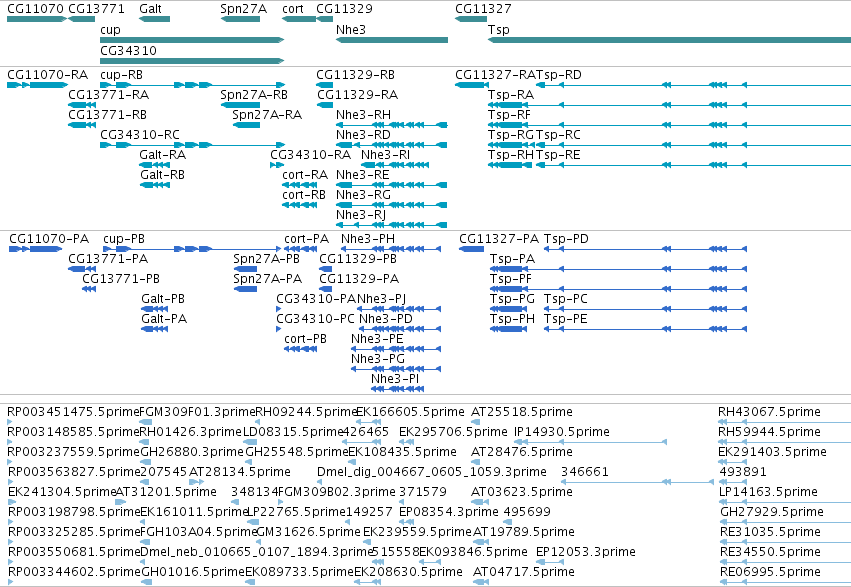
Task: Select the CG11327-RA transcript label
Action: point(496,75)
